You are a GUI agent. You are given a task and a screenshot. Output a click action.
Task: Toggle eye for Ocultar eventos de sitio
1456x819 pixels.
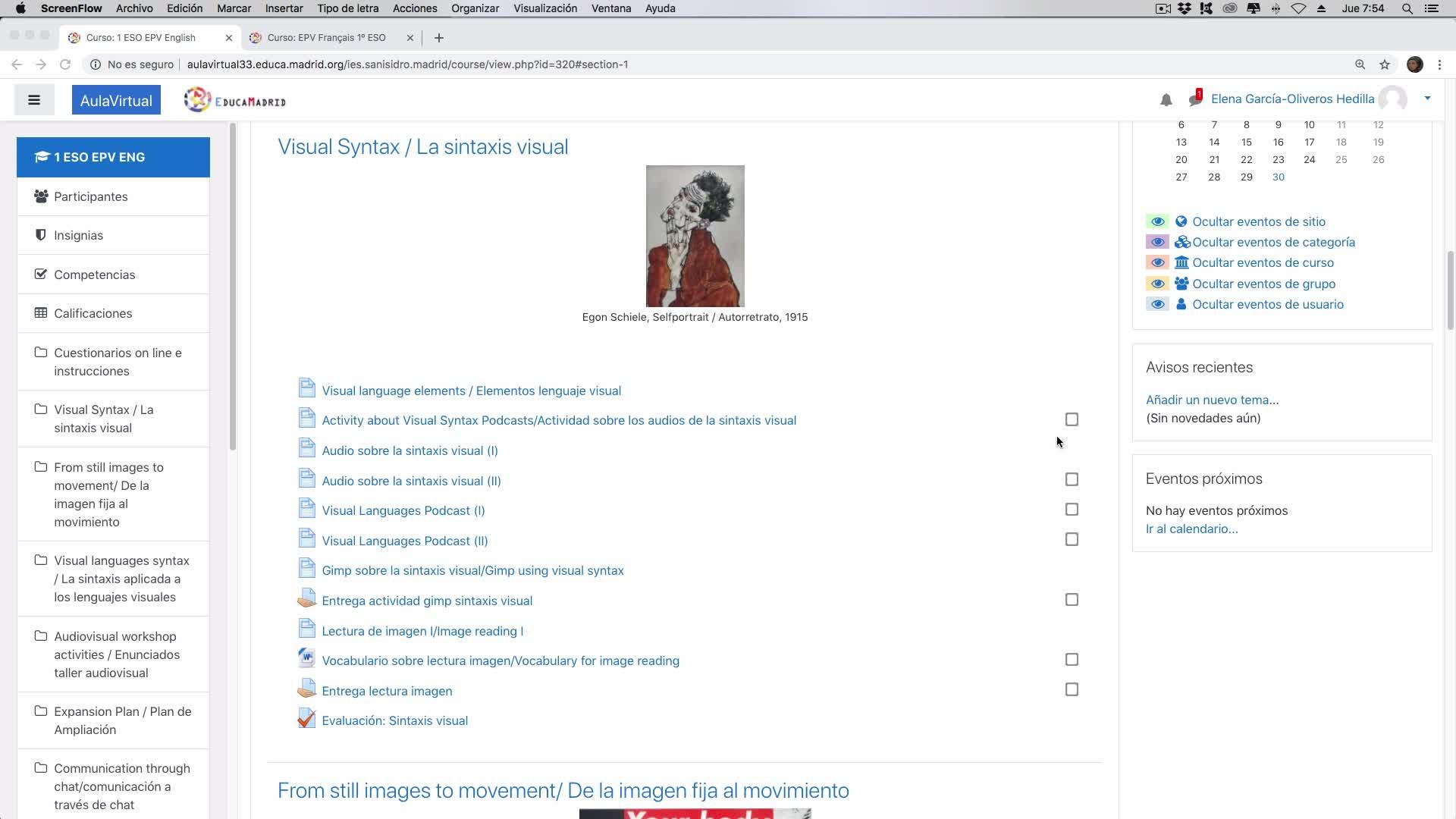pos(1157,221)
